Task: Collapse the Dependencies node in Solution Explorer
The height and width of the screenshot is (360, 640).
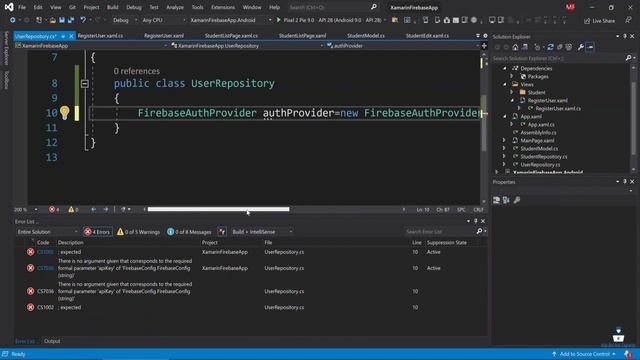Action: (x=505, y=68)
